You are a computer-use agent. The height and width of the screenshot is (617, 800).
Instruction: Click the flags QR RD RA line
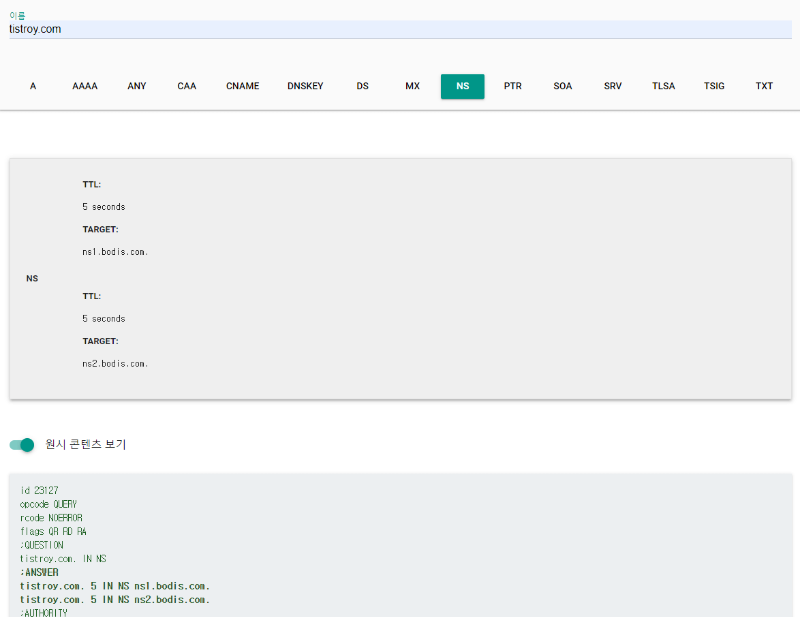click(x=53, y=532)
